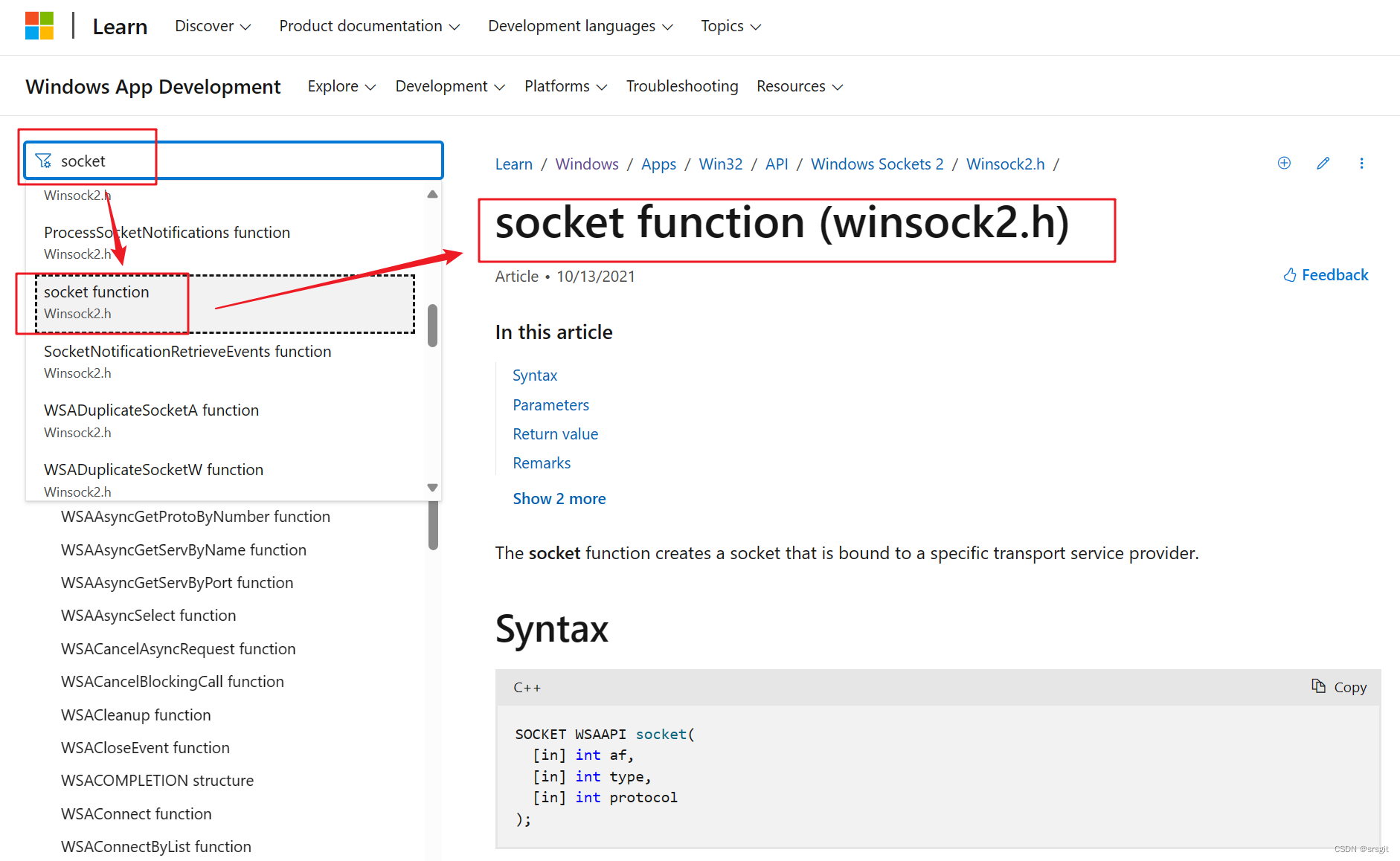Image resolution: width=1400 pixels, height=861 pixels.
Task: Click the Windows Sockets 2 breadcrumb
Action: coord(876,164)
